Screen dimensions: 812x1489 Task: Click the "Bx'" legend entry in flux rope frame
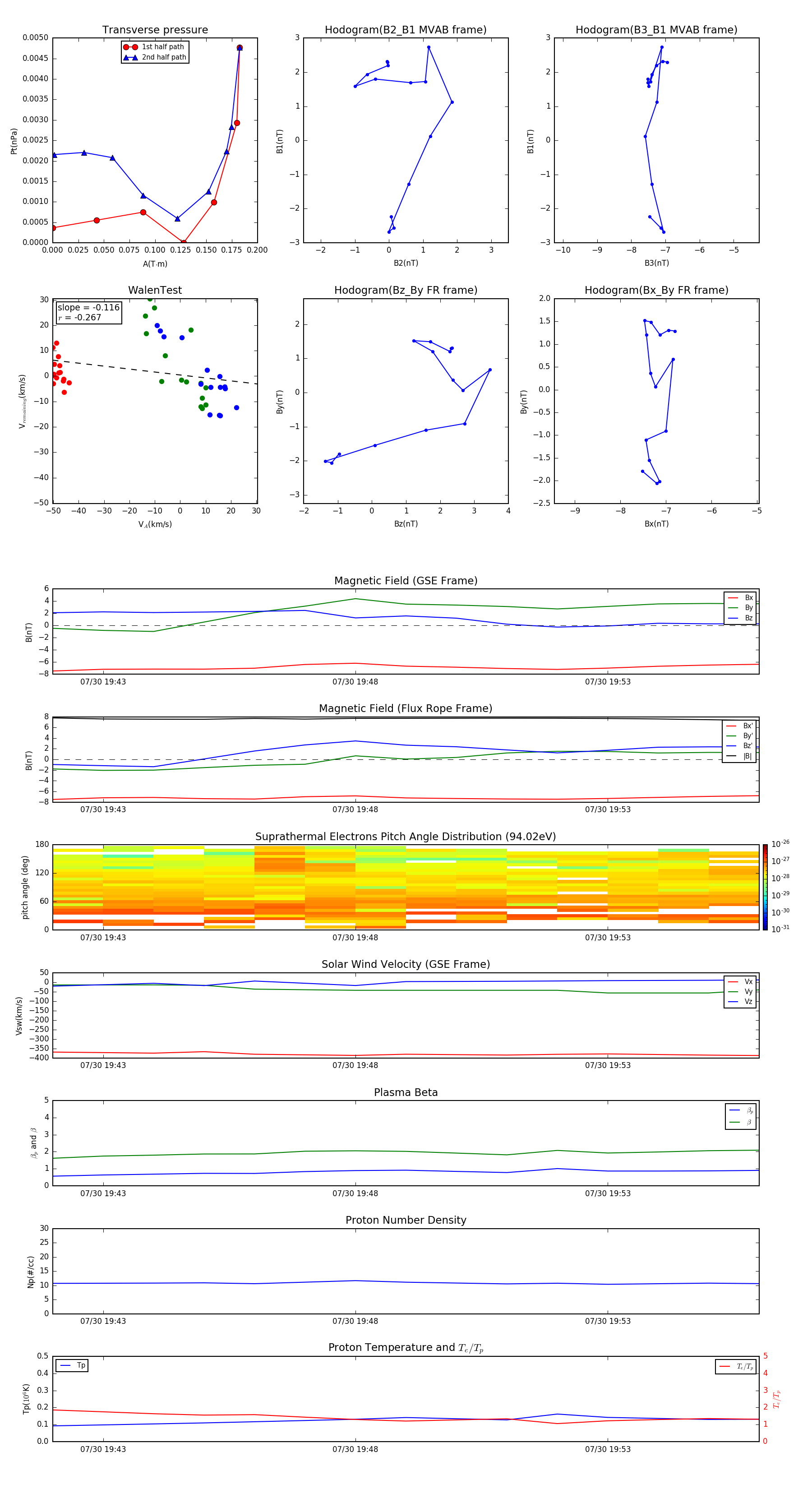pos(740,726)
